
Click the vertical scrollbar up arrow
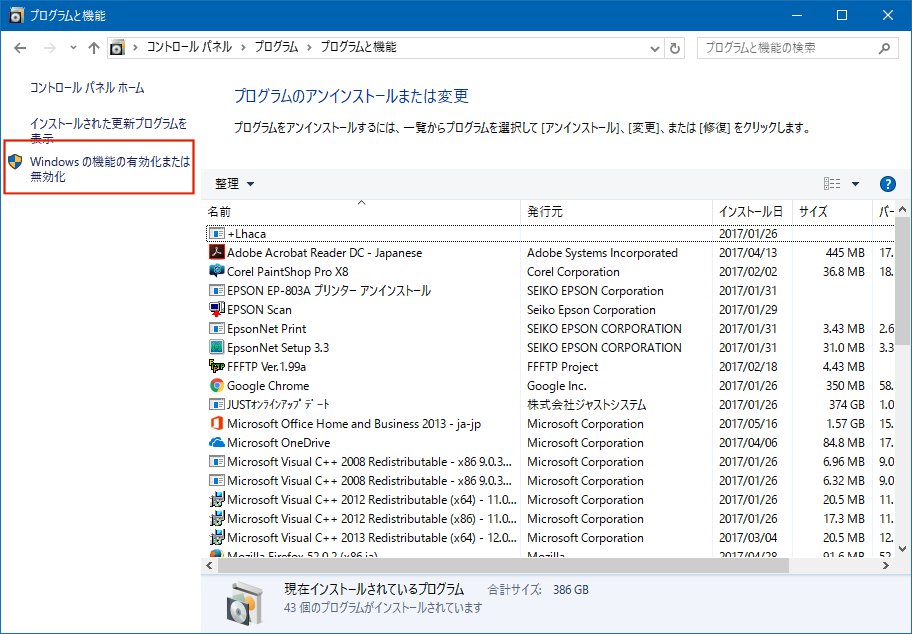pos(903,209)
